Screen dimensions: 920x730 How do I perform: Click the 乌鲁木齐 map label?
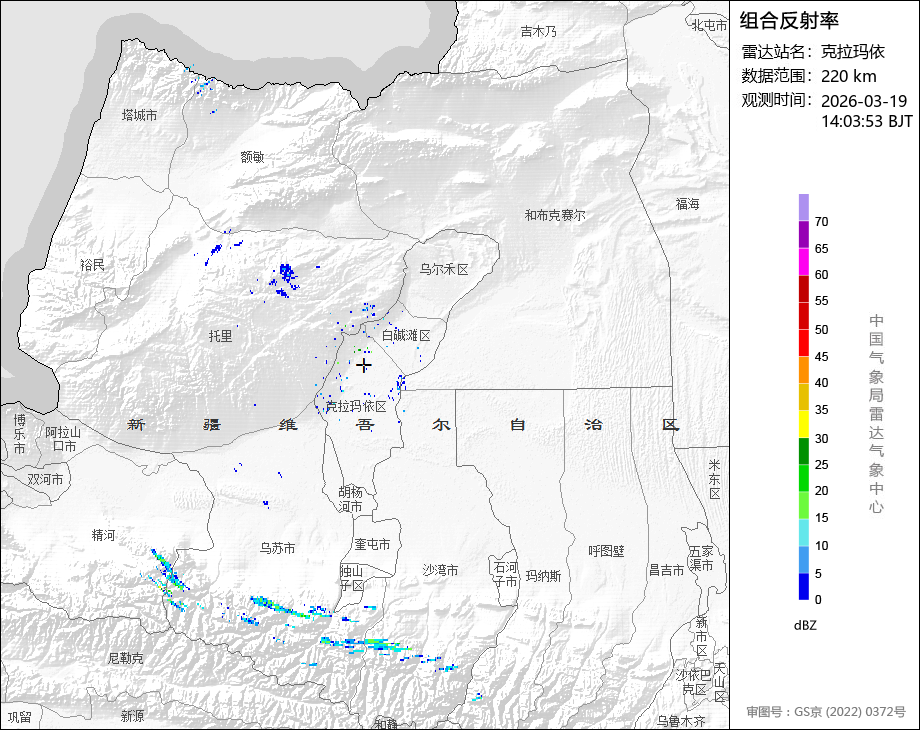click(681, 721)
